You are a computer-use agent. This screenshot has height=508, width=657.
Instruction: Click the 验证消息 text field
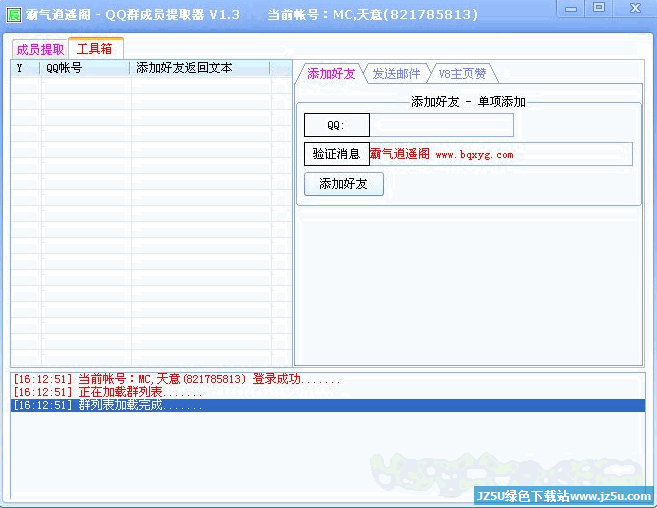pos(501,154)
